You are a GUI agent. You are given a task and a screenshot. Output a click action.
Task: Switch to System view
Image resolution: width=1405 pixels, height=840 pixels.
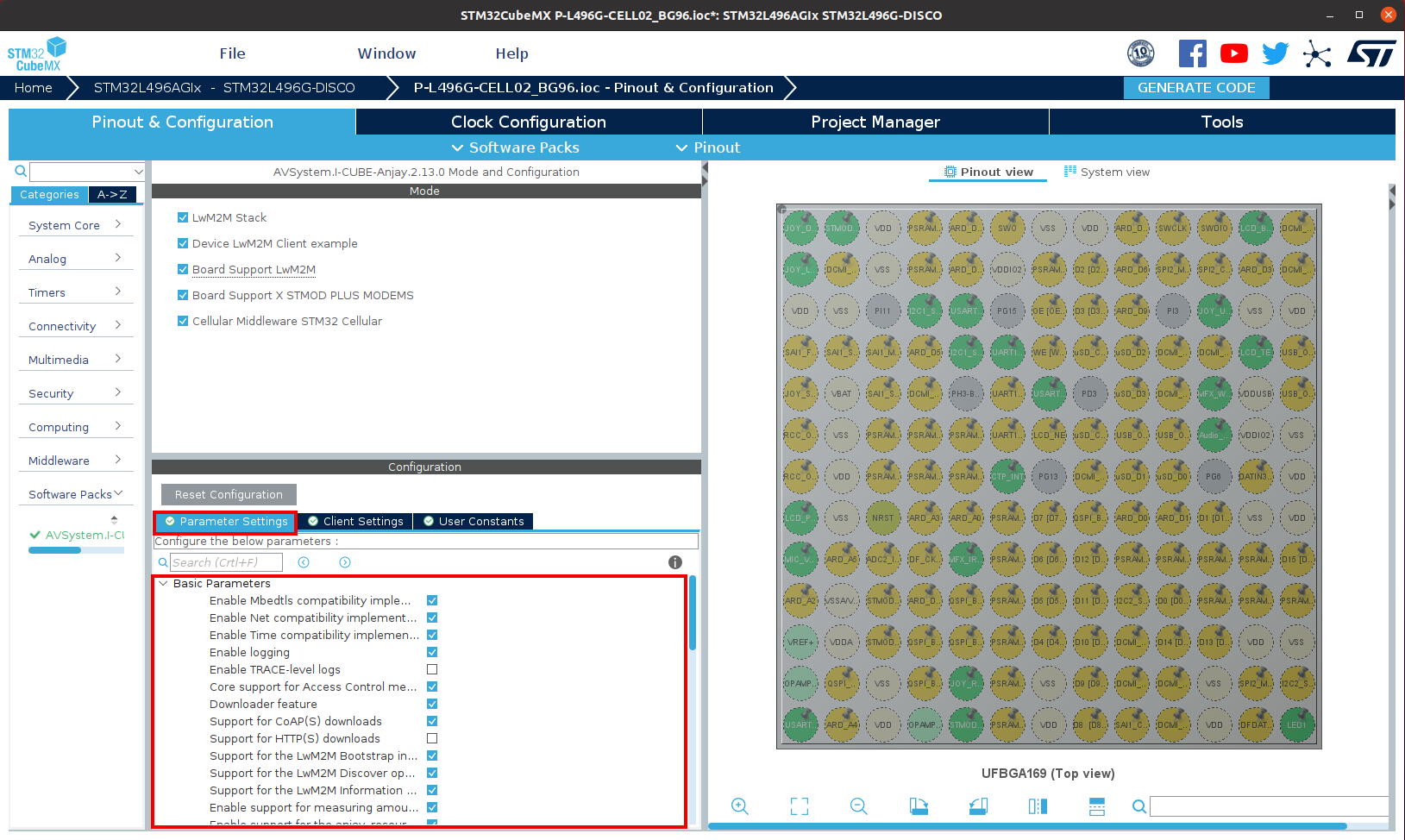pyautogui.click(x=1107, y=172)
